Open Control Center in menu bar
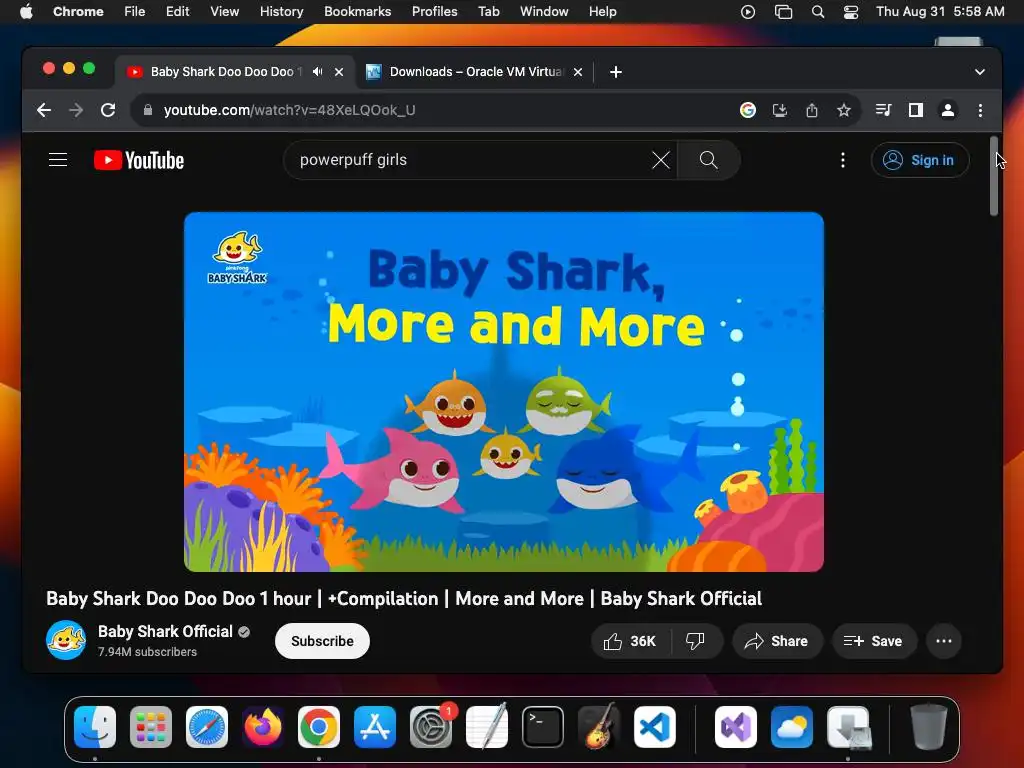Screen dimensions: 1024x768 tap(851, 12)
